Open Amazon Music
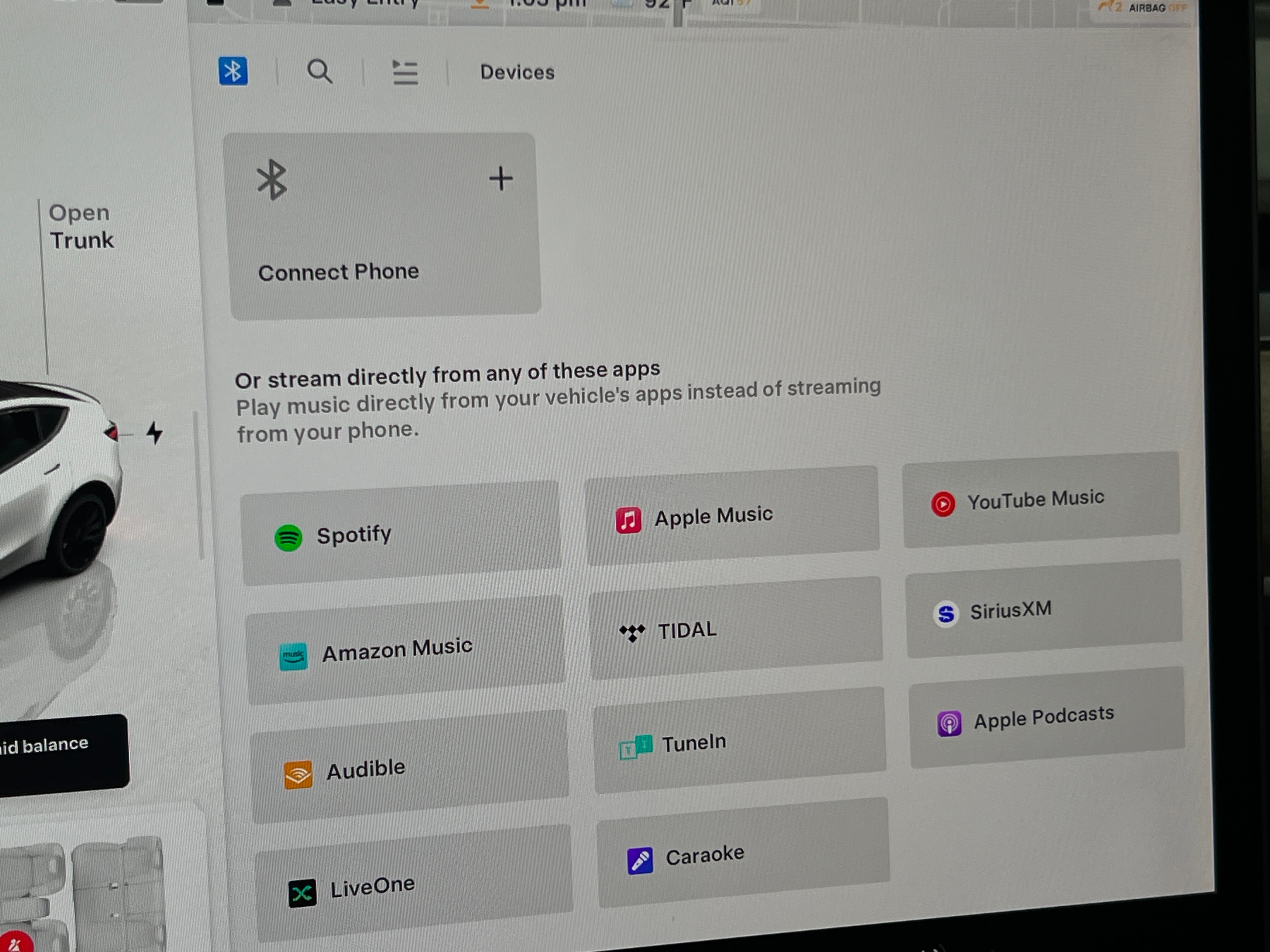 pos(405,649)
